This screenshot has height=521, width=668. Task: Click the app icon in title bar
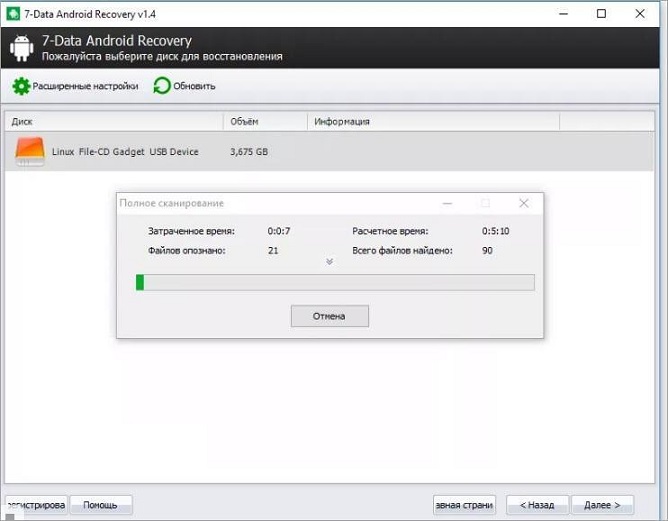[13, 14]
